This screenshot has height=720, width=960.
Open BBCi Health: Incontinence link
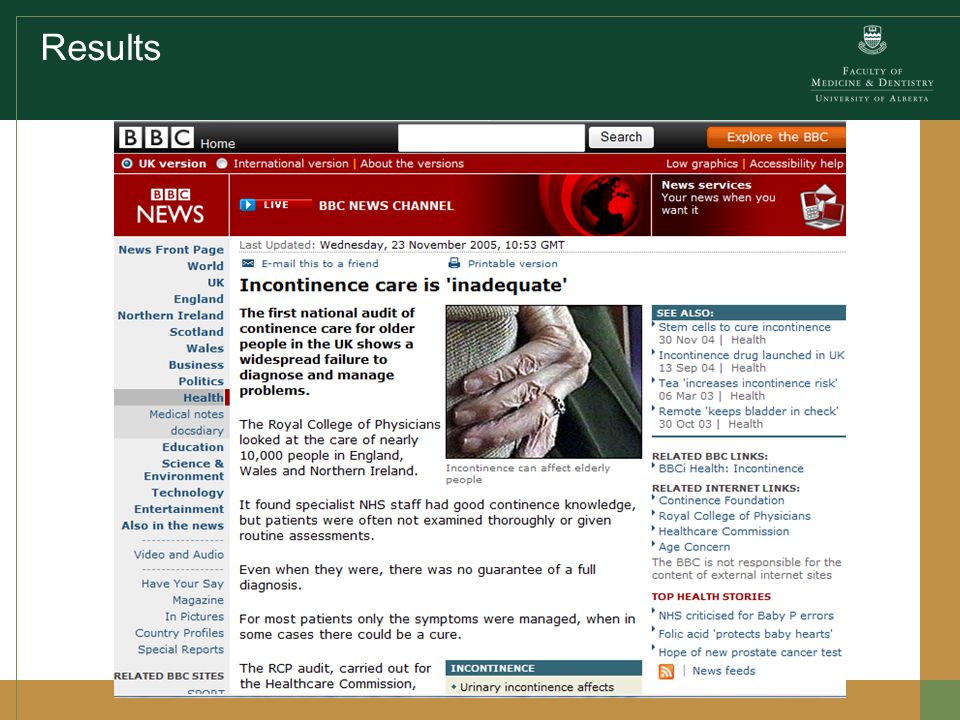pyautogui.click(x=731, y=469)
